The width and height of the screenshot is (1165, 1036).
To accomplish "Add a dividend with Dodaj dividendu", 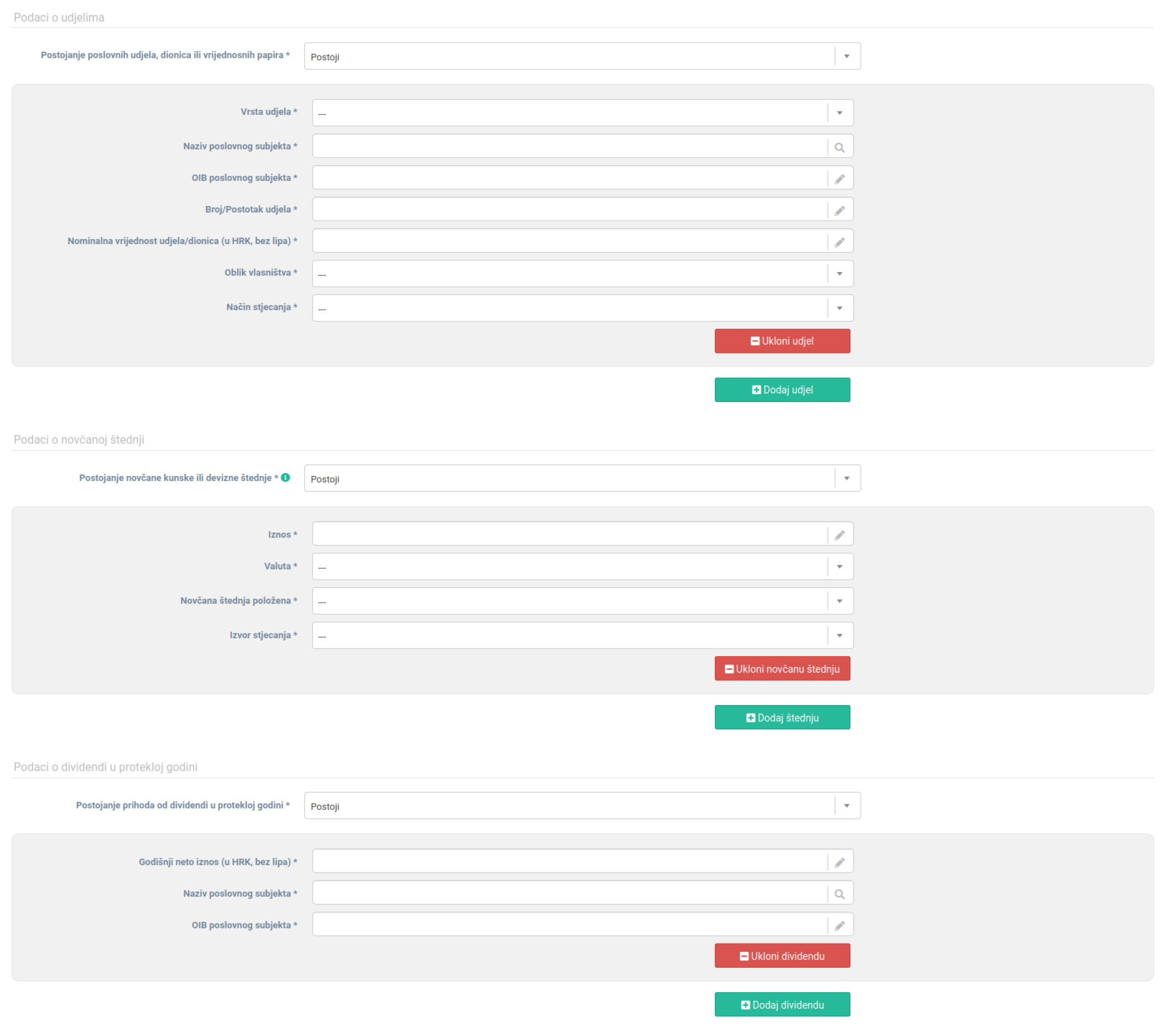I will pos(782,1004).
